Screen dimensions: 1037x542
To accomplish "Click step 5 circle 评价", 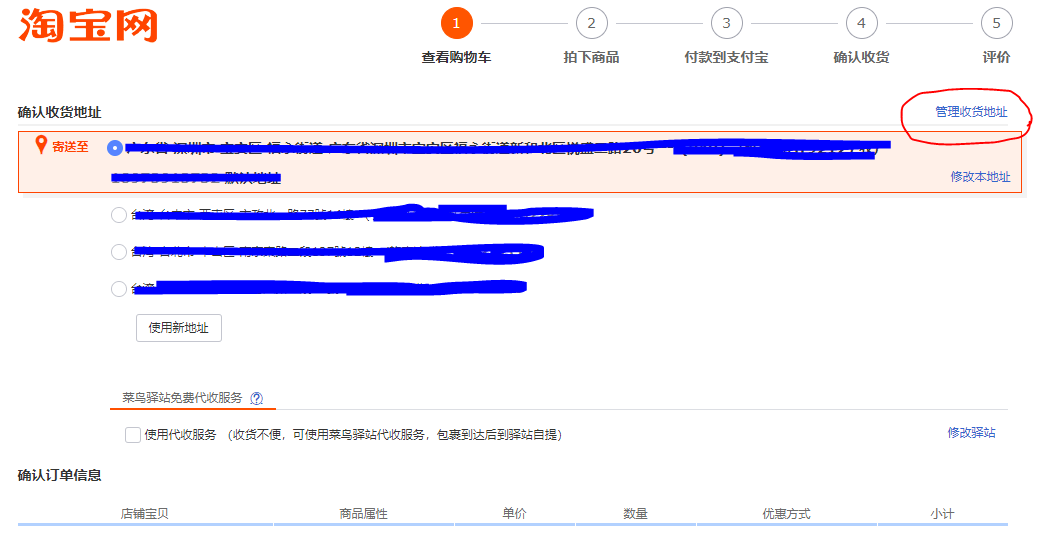I will [x=996, y=23].
